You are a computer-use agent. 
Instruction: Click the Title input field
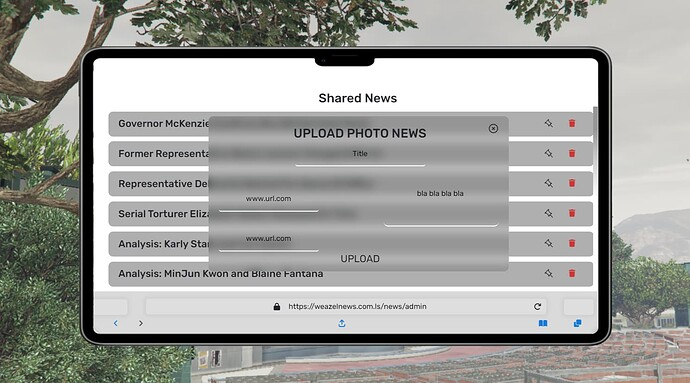360,157
